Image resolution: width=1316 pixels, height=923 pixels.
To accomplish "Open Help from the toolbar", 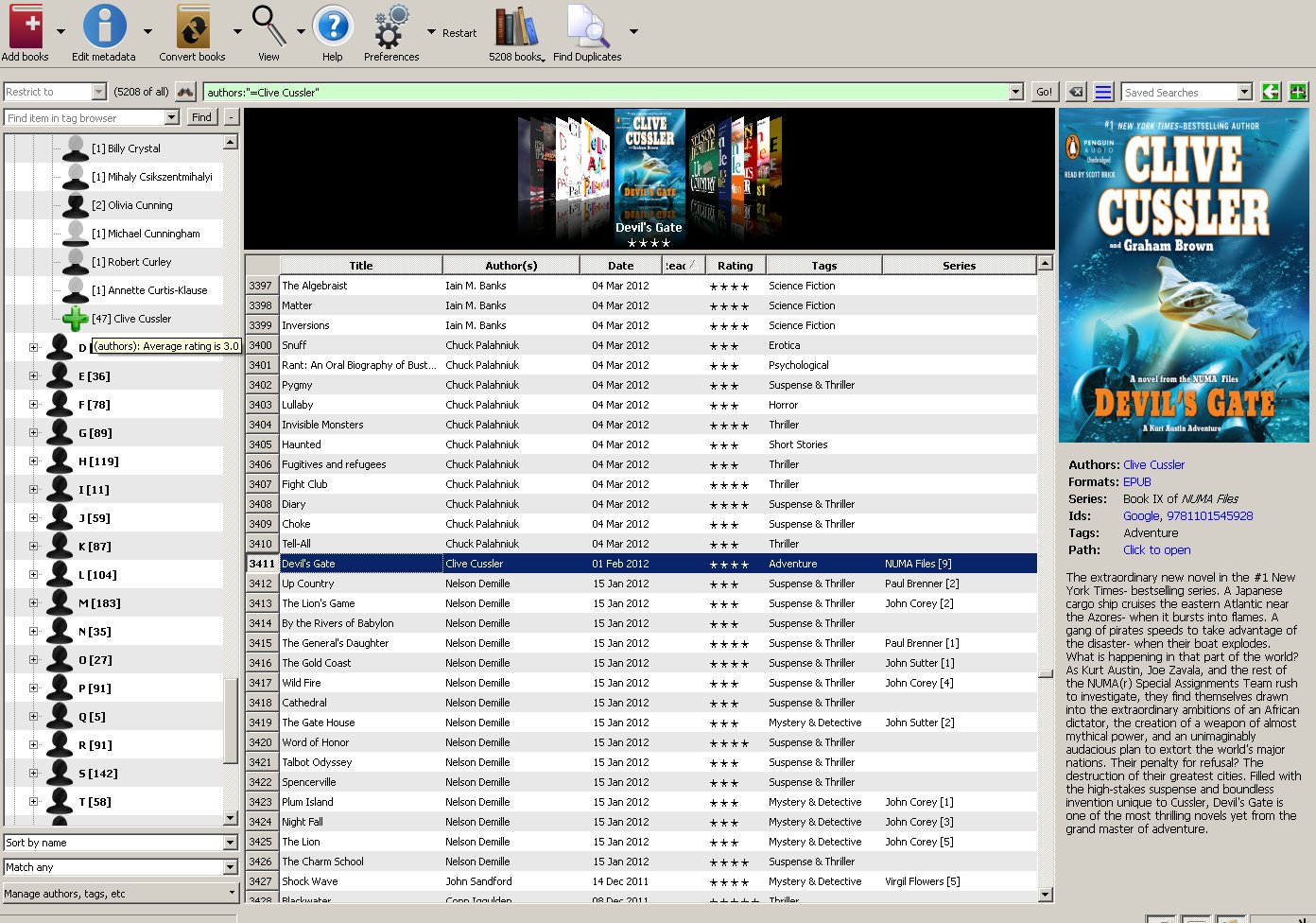I will coord(333,26).
